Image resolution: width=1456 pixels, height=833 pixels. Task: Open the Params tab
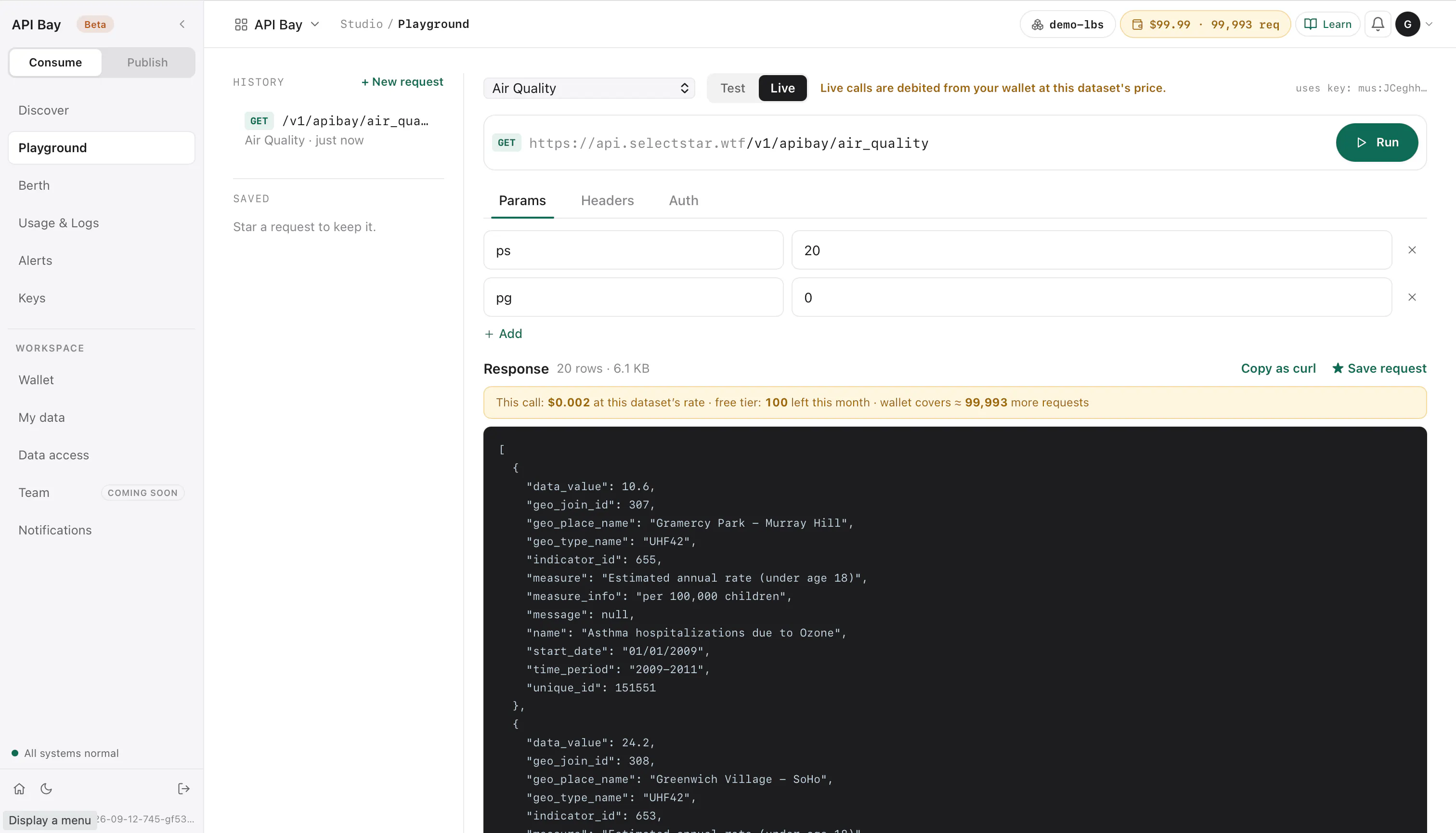(522, 201)
